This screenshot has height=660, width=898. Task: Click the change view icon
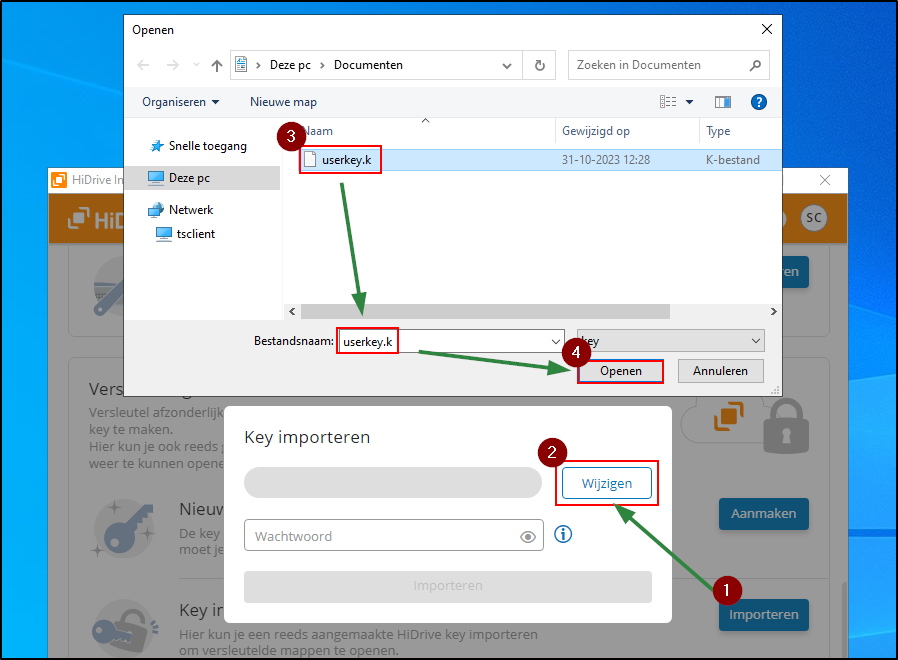[669, 102]
